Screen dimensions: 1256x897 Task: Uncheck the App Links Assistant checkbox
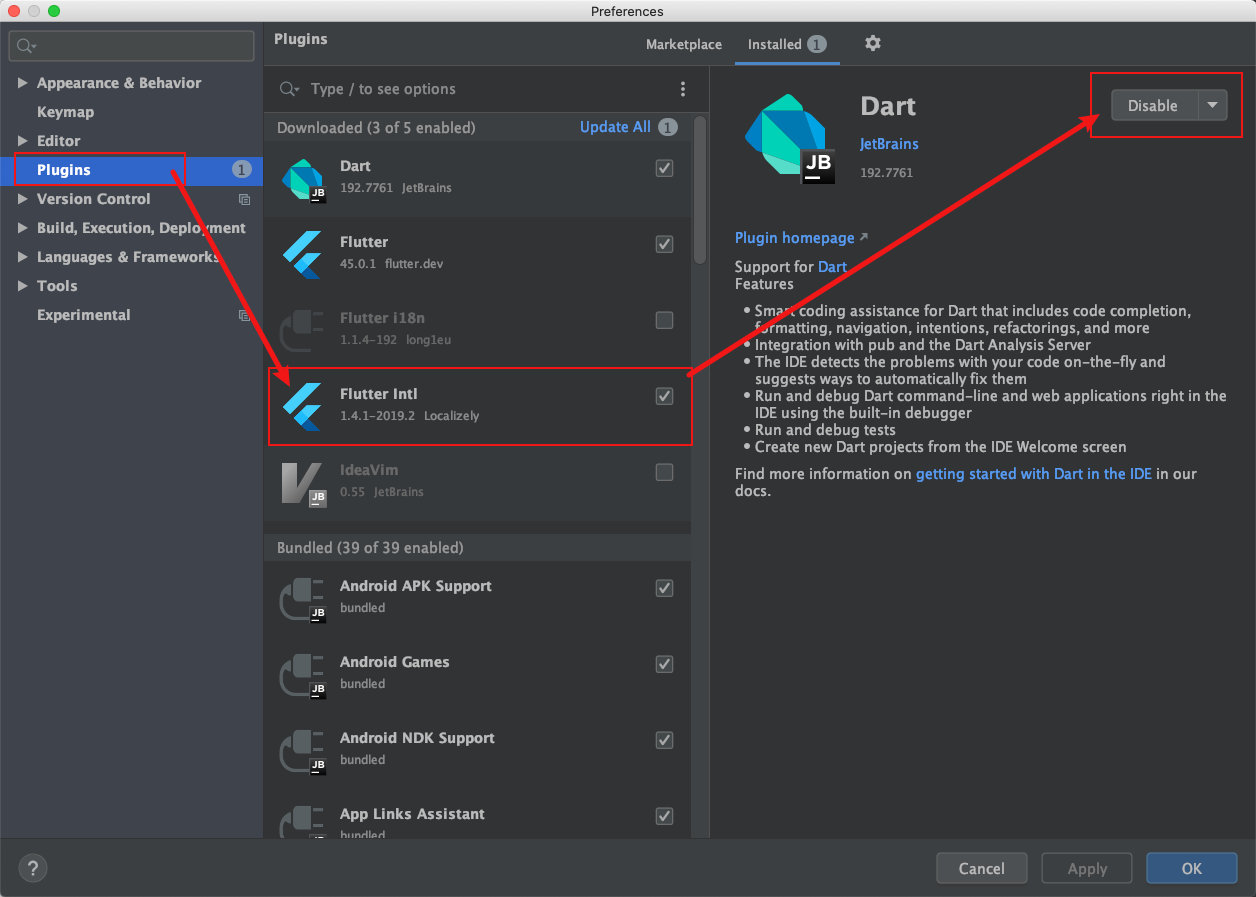[664, 816]
